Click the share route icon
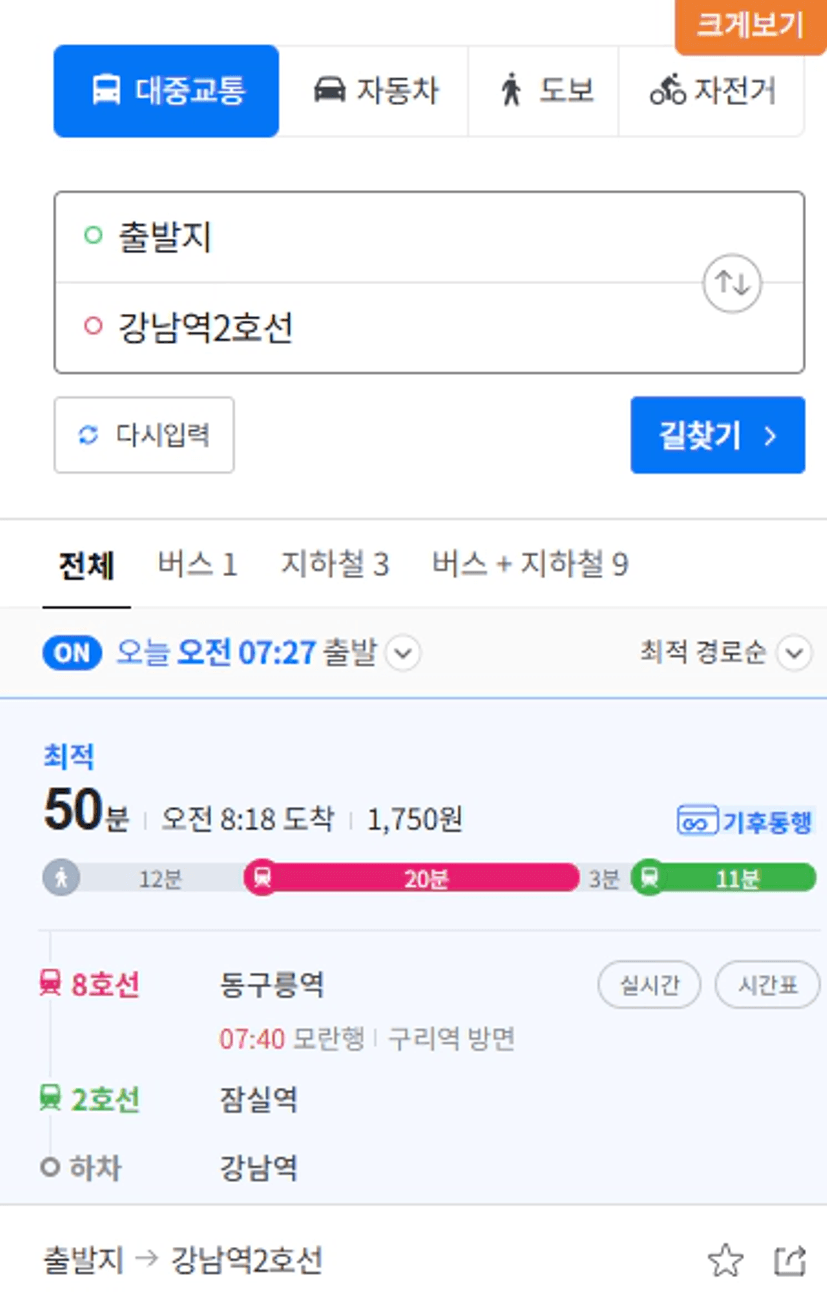This screenshot has width=827, height=1313. pos(790,1261)
